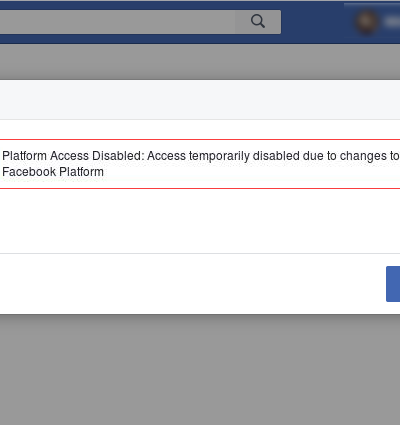The image size is (400, 425).
Task: Open the blurred profile avatar picture
Action: (x=367, y=22)
